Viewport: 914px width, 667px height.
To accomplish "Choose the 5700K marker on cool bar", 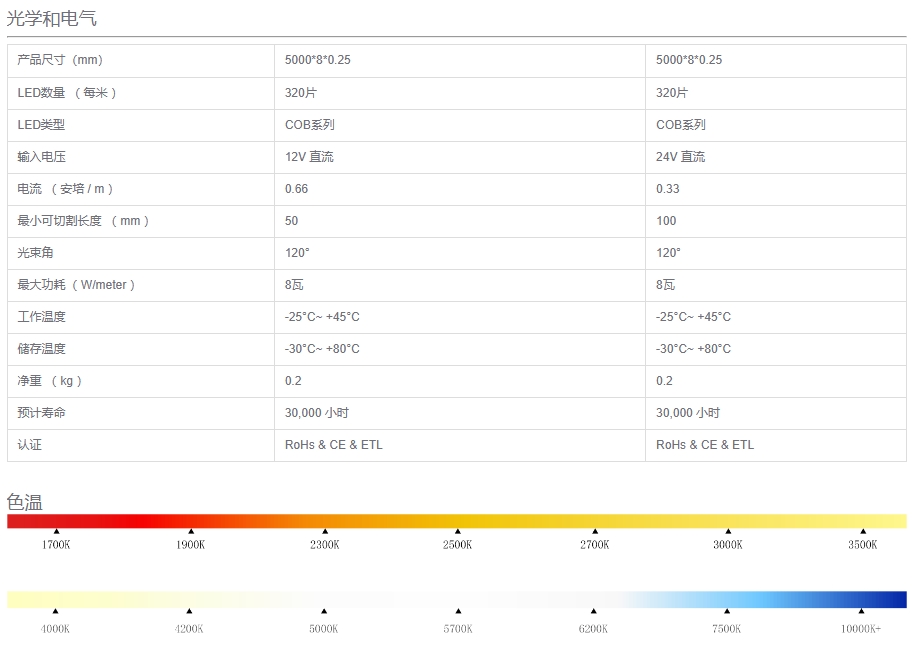I will (458, 611).
